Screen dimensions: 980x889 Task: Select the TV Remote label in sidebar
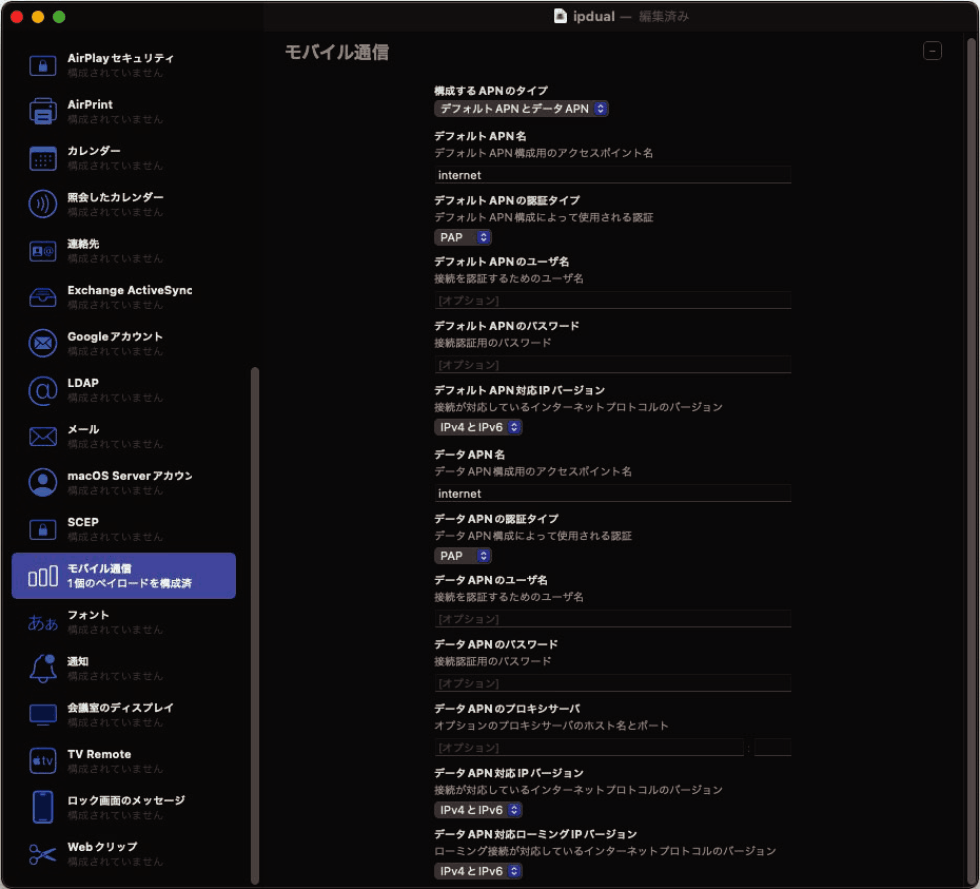pos(99,754)
